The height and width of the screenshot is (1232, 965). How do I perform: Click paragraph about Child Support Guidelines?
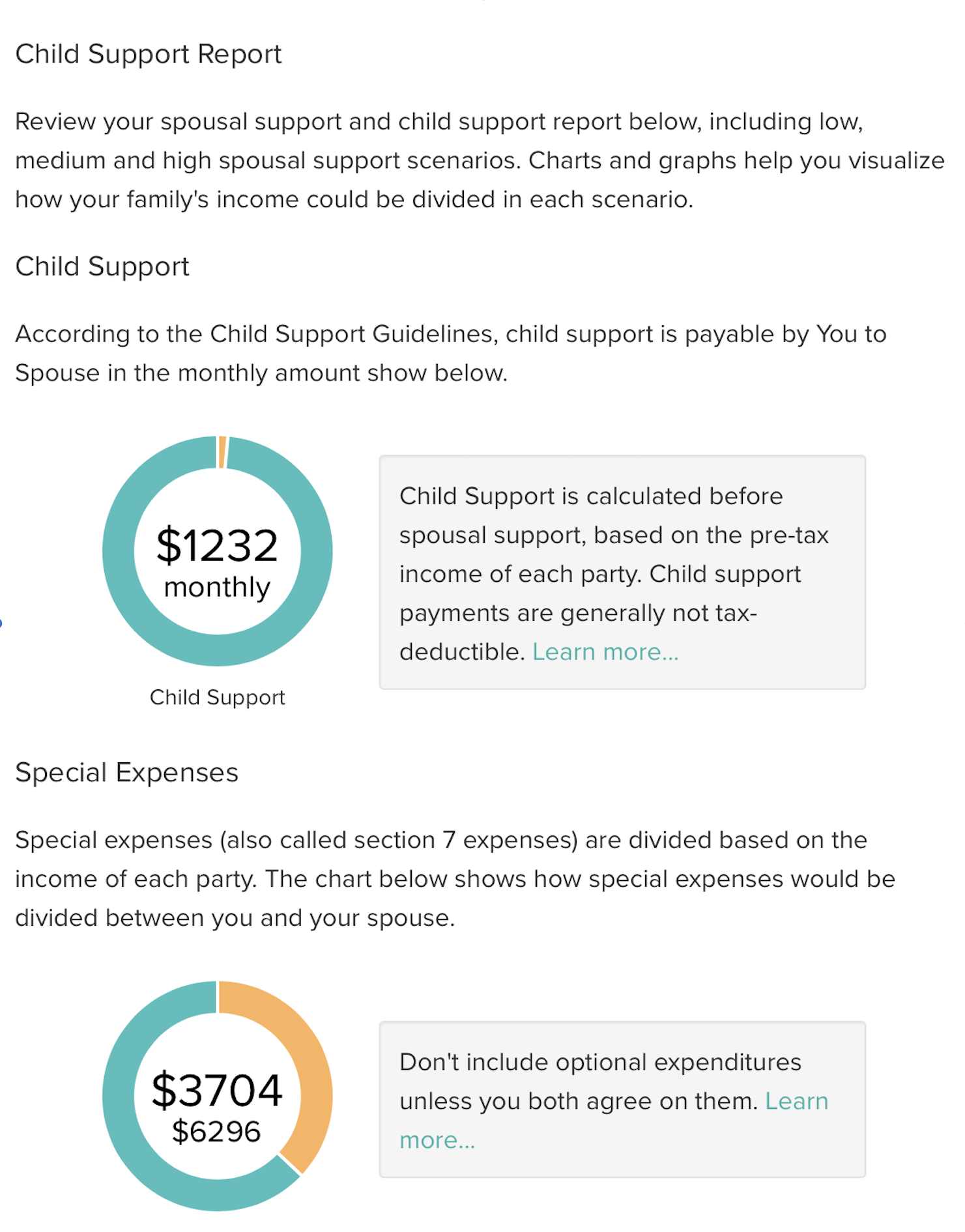point(450,353)
